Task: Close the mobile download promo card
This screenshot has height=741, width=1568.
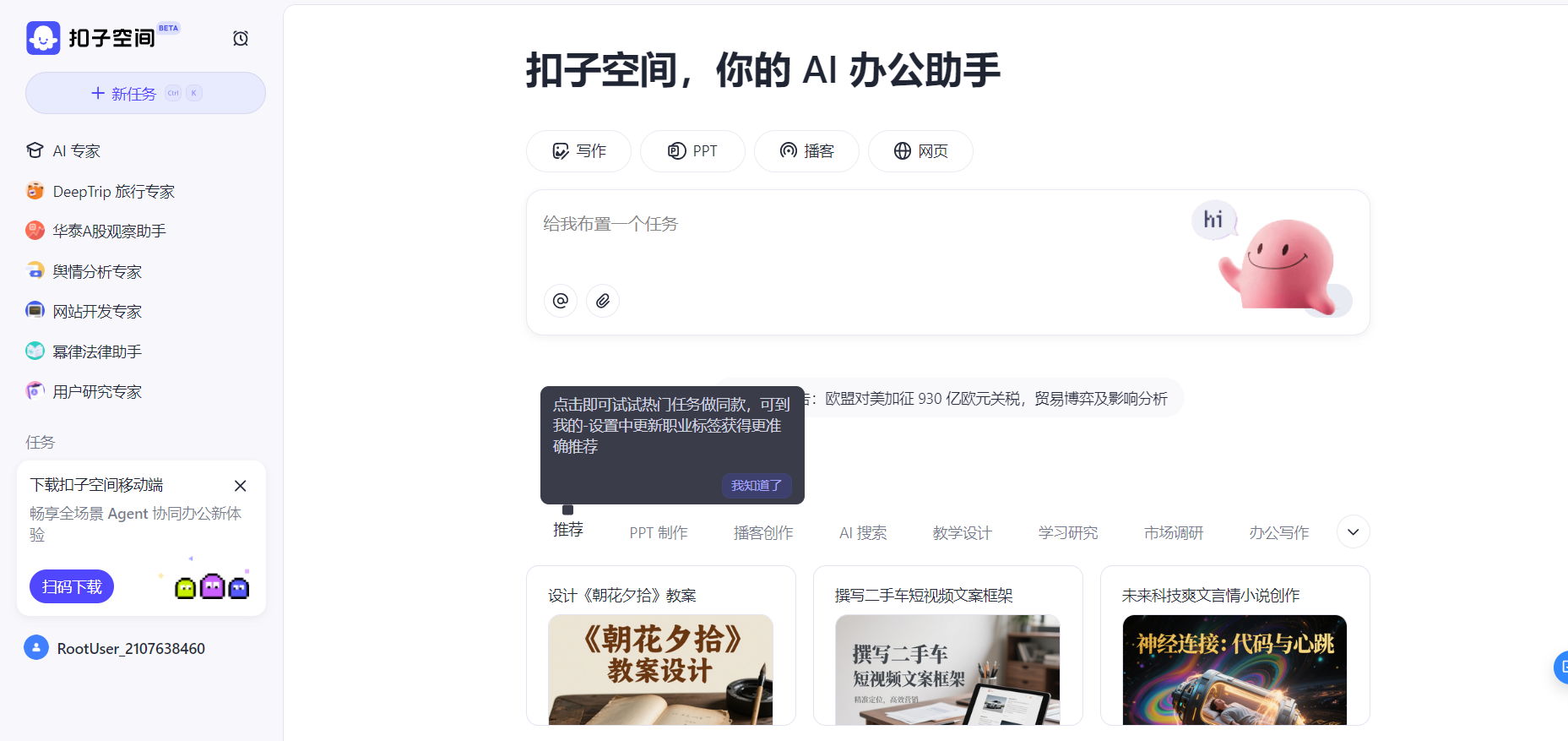Action: [241, 486]
